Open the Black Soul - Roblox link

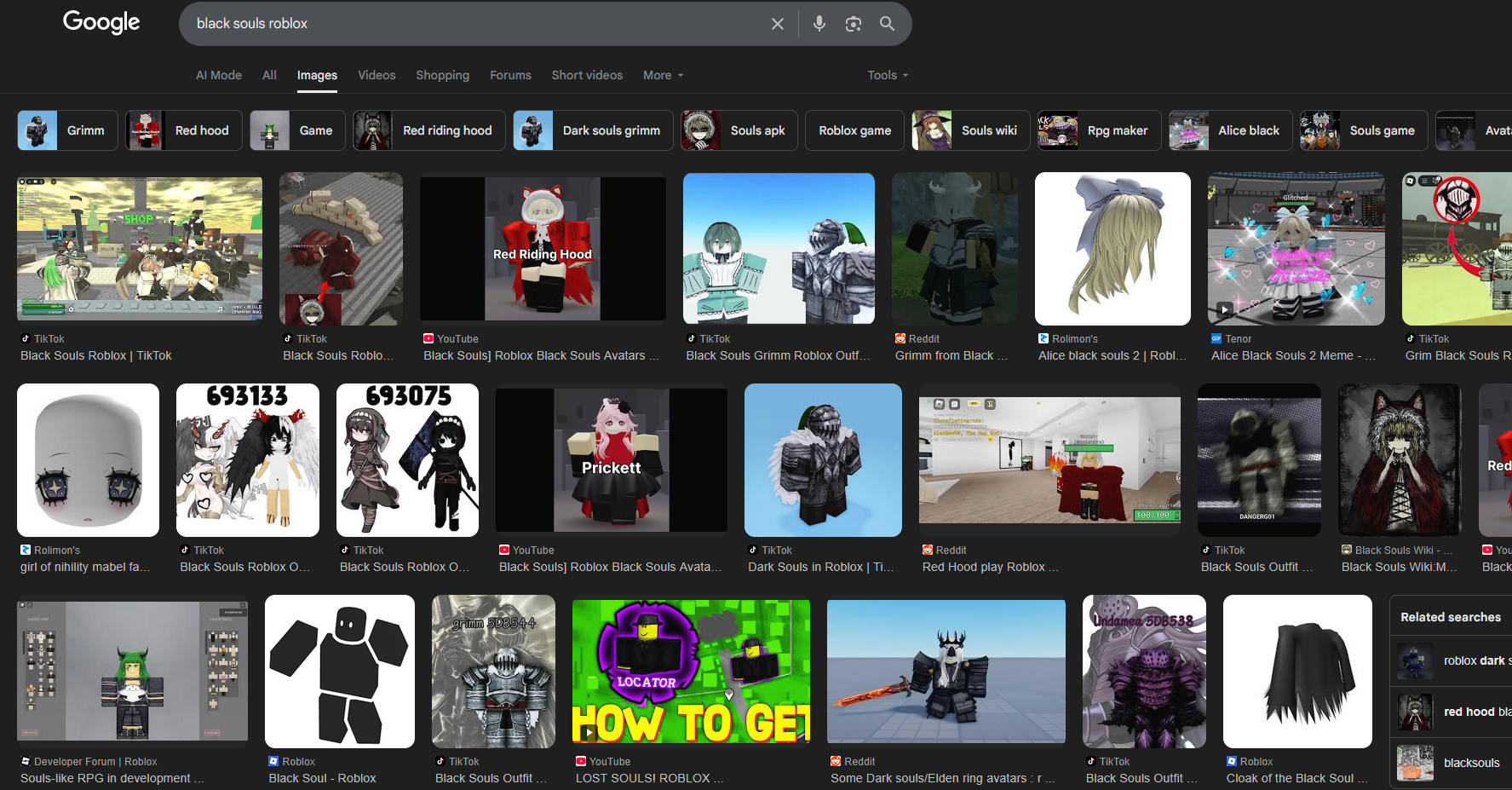322,778
